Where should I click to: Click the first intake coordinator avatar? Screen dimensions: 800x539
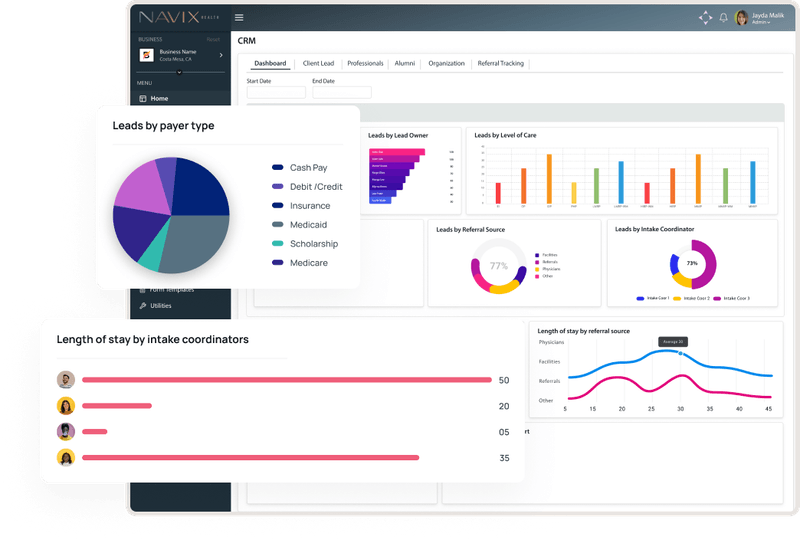pyautogui.click(x=66, y=380)
